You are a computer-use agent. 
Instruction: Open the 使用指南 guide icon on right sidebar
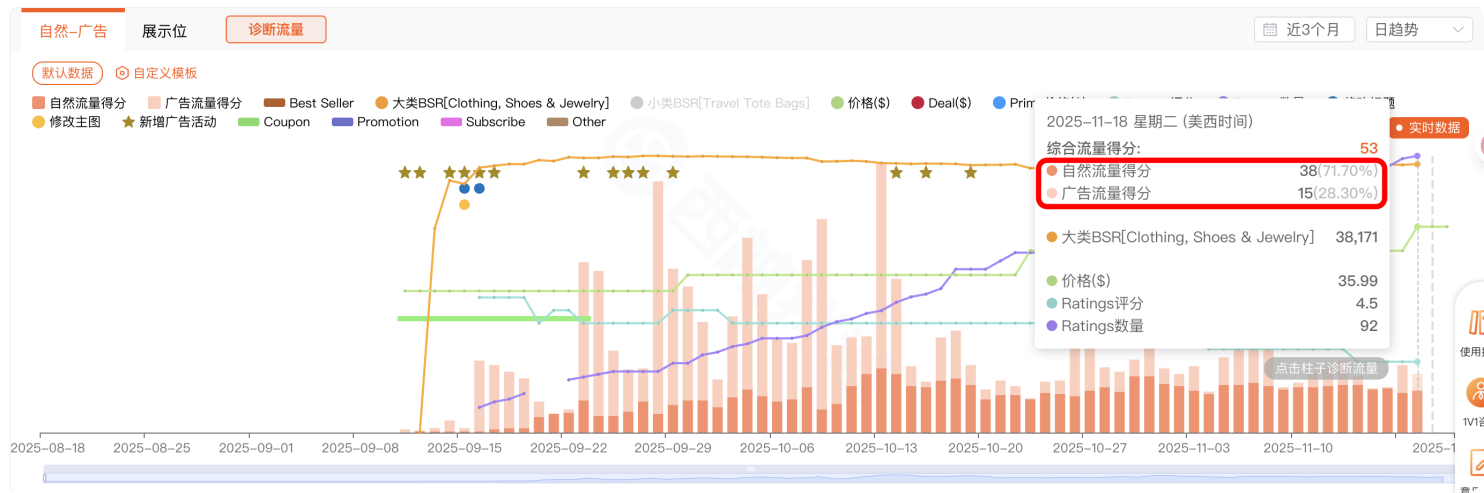1474,325
